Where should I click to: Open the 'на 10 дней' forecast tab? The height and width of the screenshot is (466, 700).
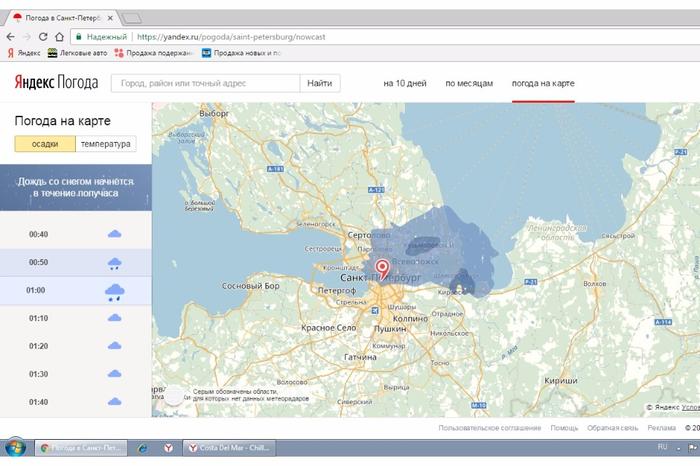coord(403,83)
